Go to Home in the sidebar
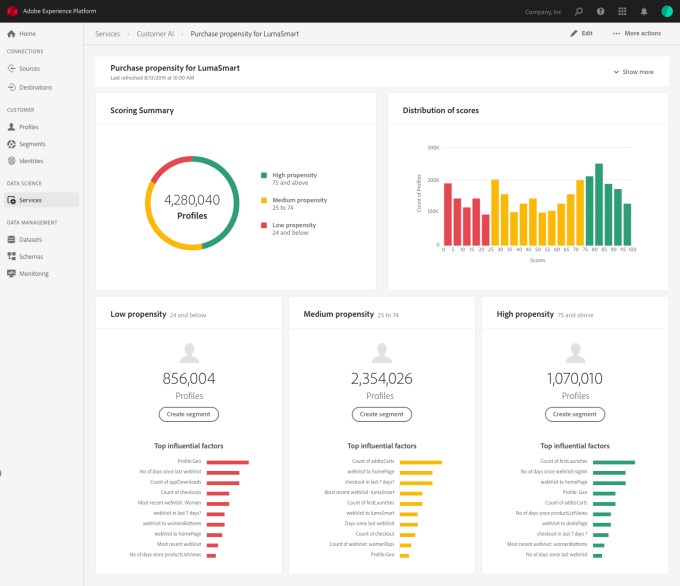This screenshot has width=680, height=586. [x=27, y=34]
